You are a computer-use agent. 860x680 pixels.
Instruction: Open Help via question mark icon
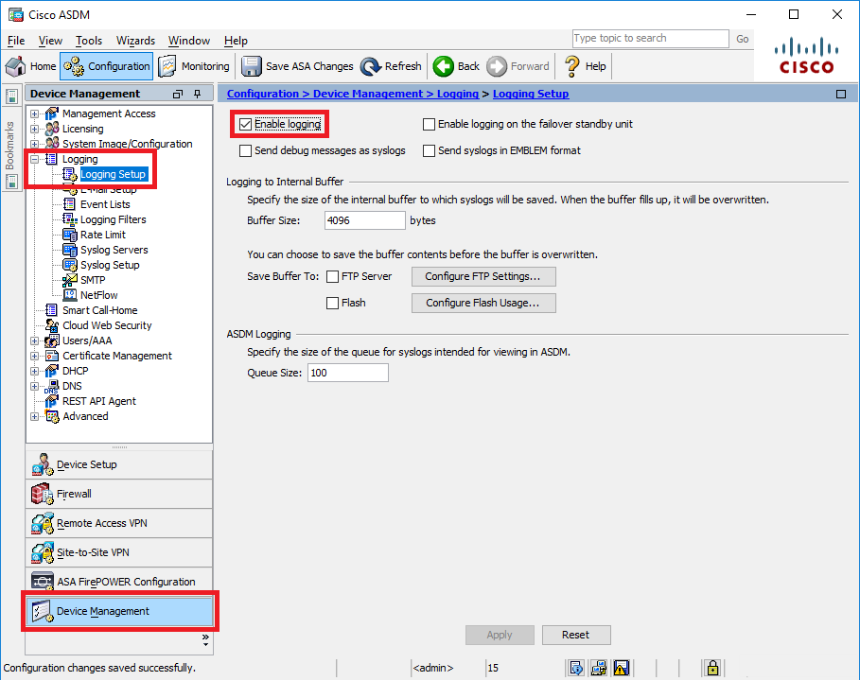pyautogui.click(x=572, y=66)
